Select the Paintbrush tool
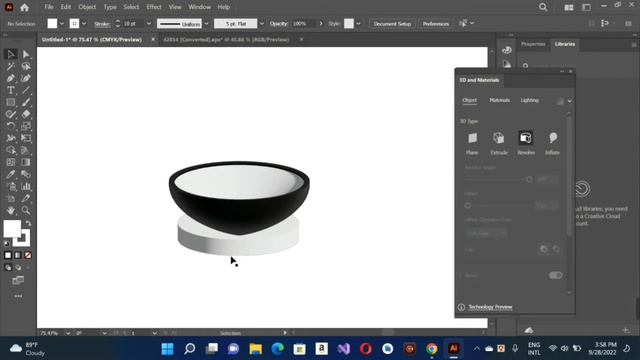 point(26,102)
